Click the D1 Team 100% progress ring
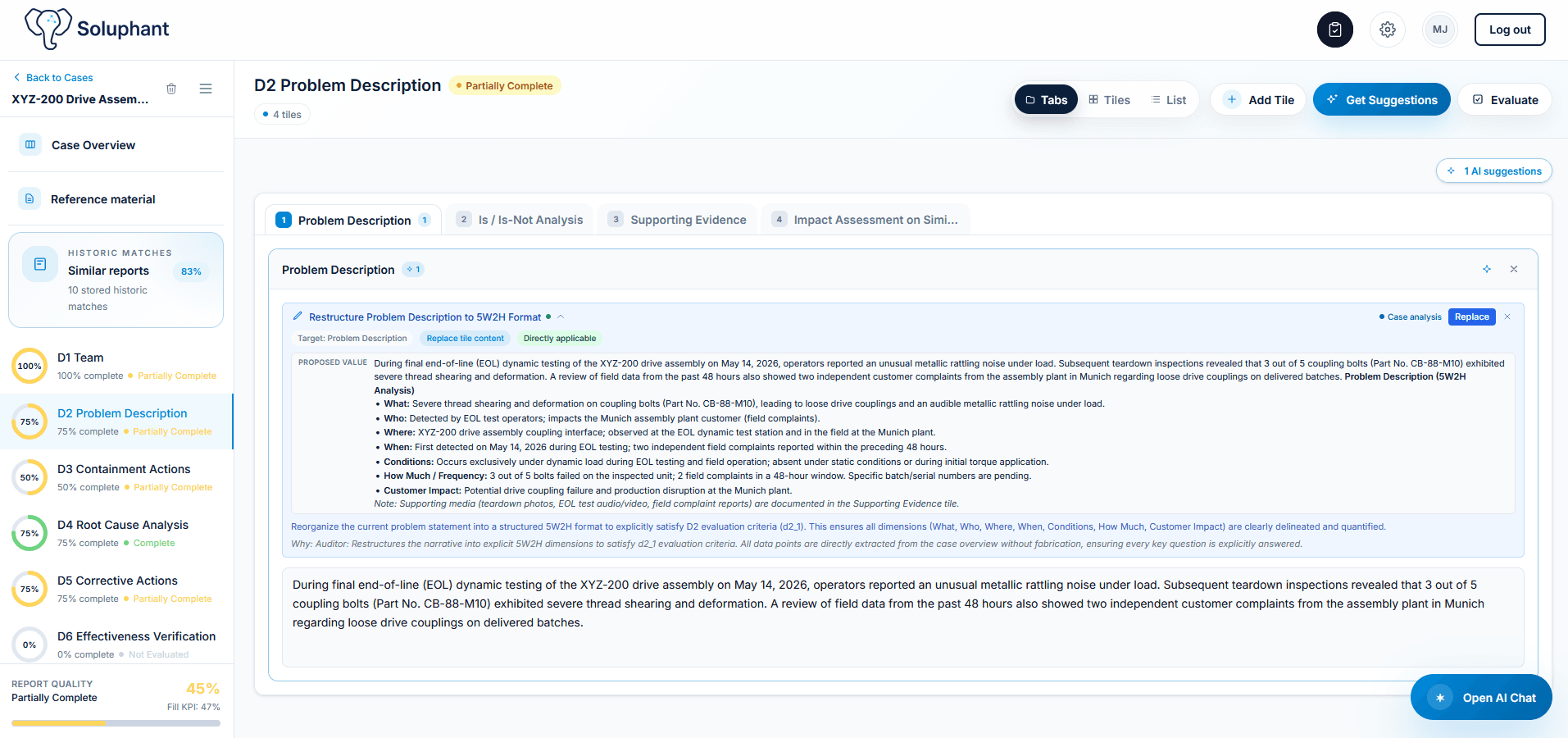The height and width of the screenshot is (738, 1568). pos(30,366)
